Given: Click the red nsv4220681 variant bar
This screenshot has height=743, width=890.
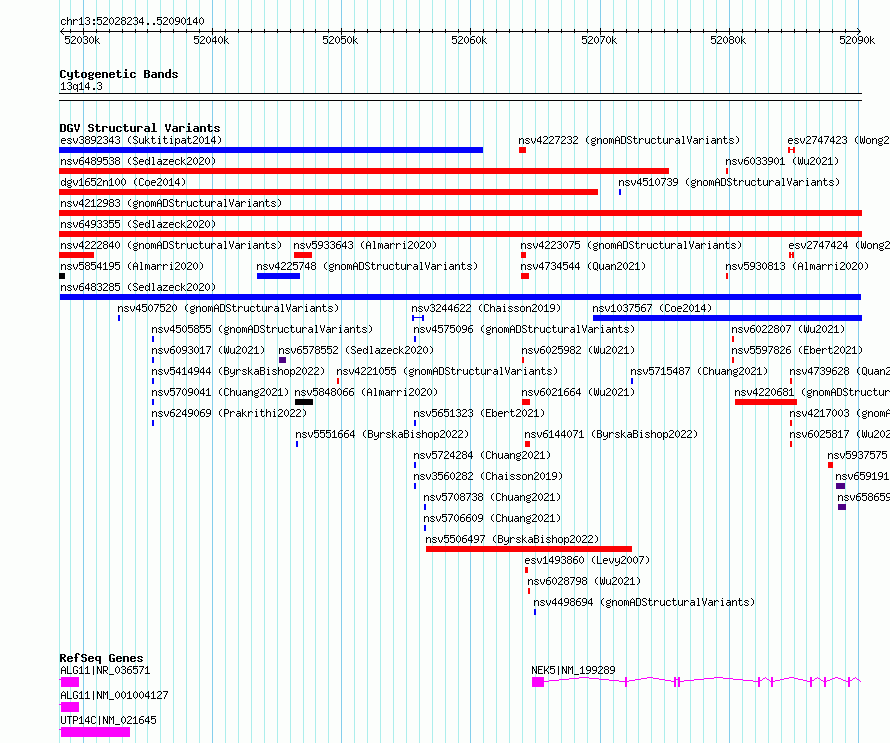Looking at the screenshot, I should coord(766,402).
